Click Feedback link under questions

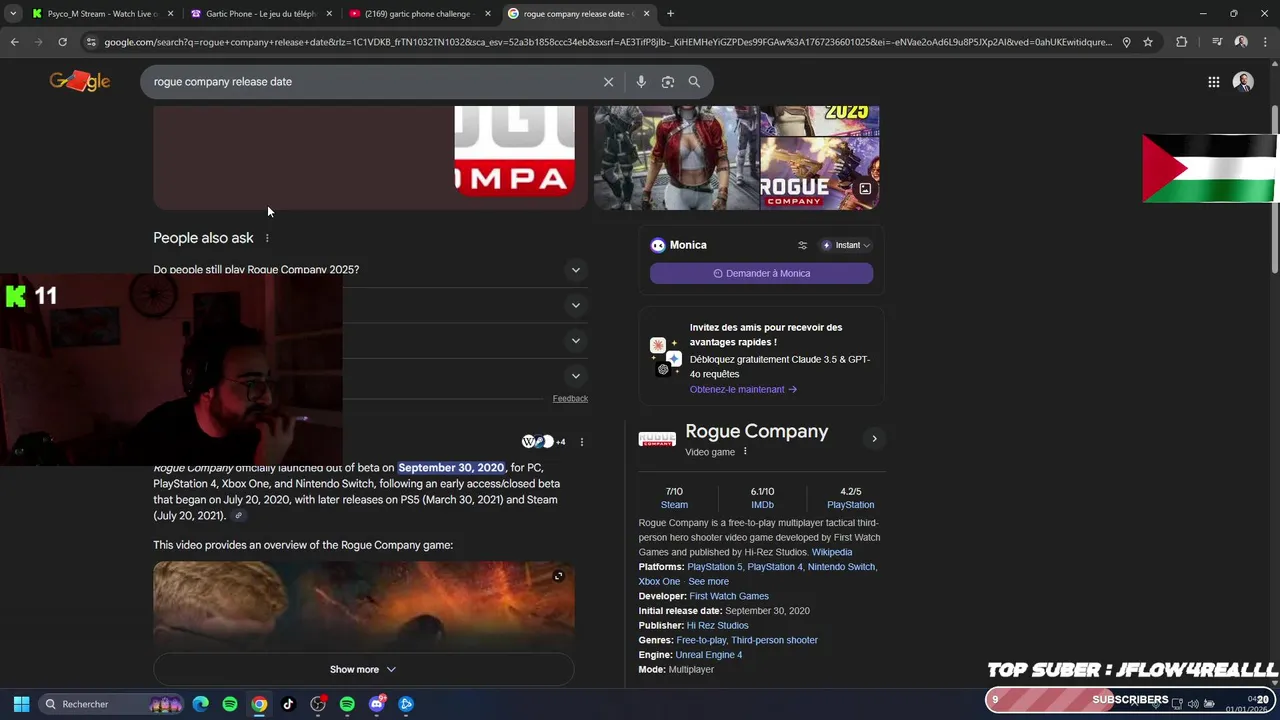(x=570, y=399)
